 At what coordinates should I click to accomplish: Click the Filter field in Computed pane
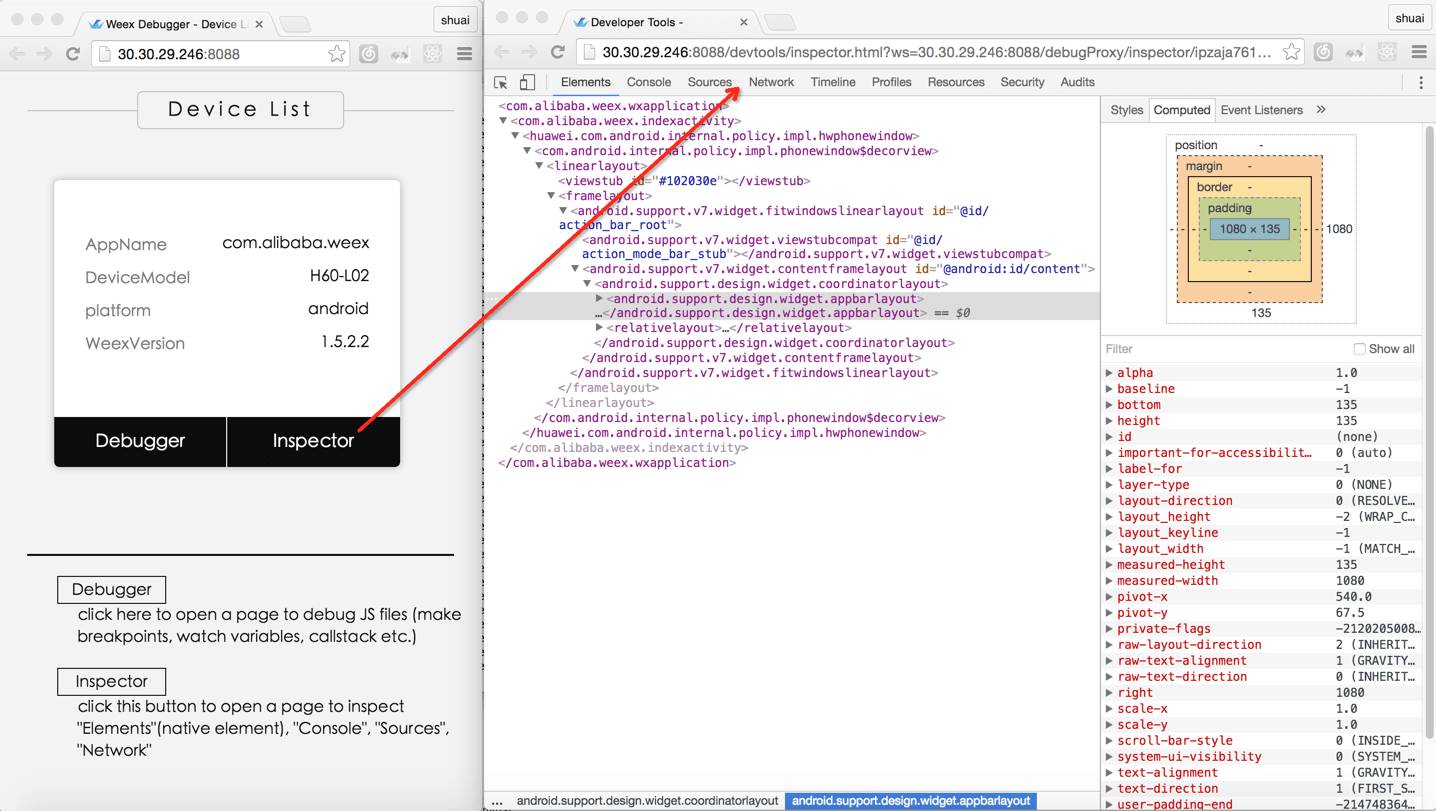click(x=1225, y=349)
